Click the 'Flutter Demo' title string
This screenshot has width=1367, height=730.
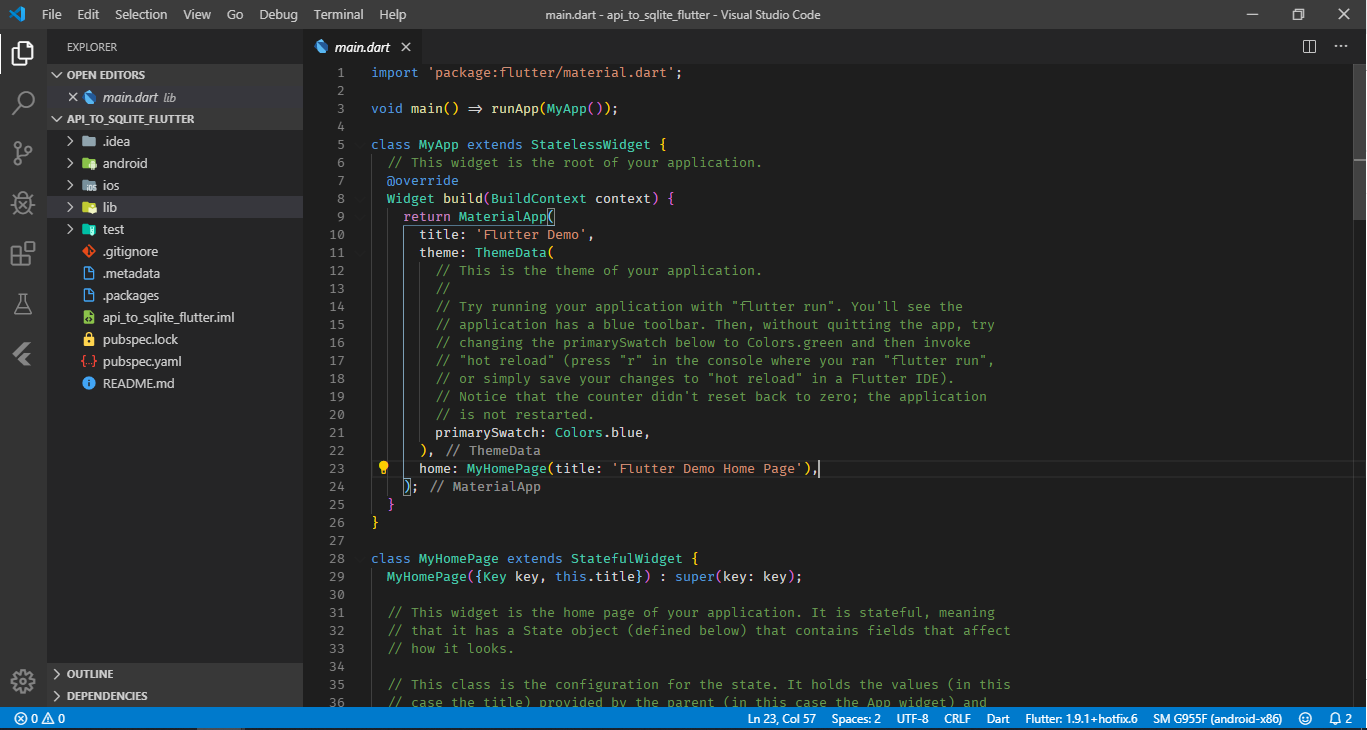pos(531,235)
